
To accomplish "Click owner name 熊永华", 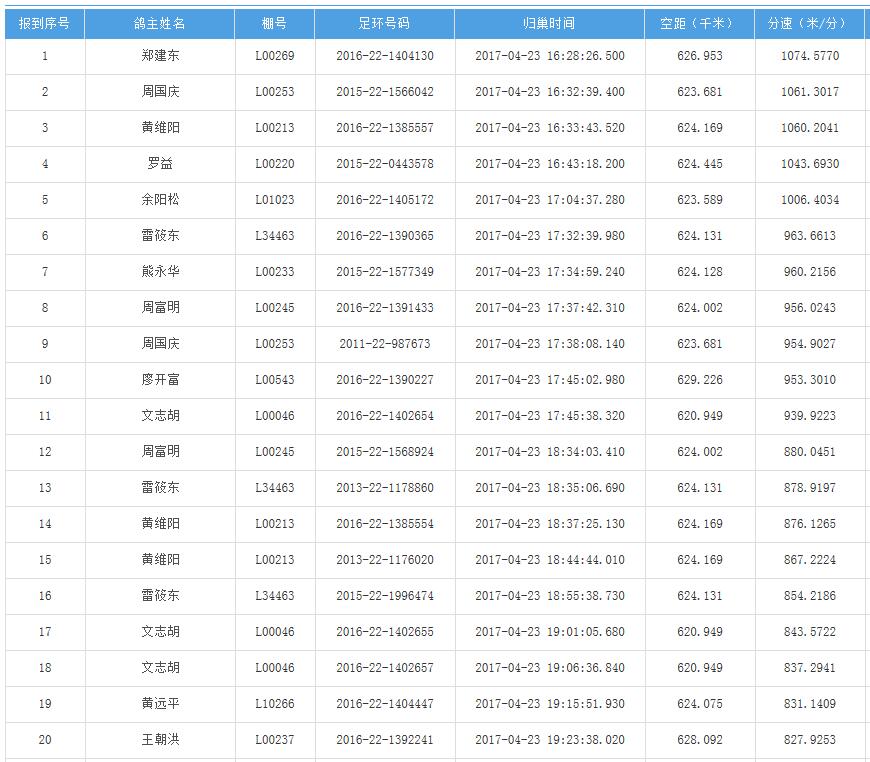I will 160,272.
